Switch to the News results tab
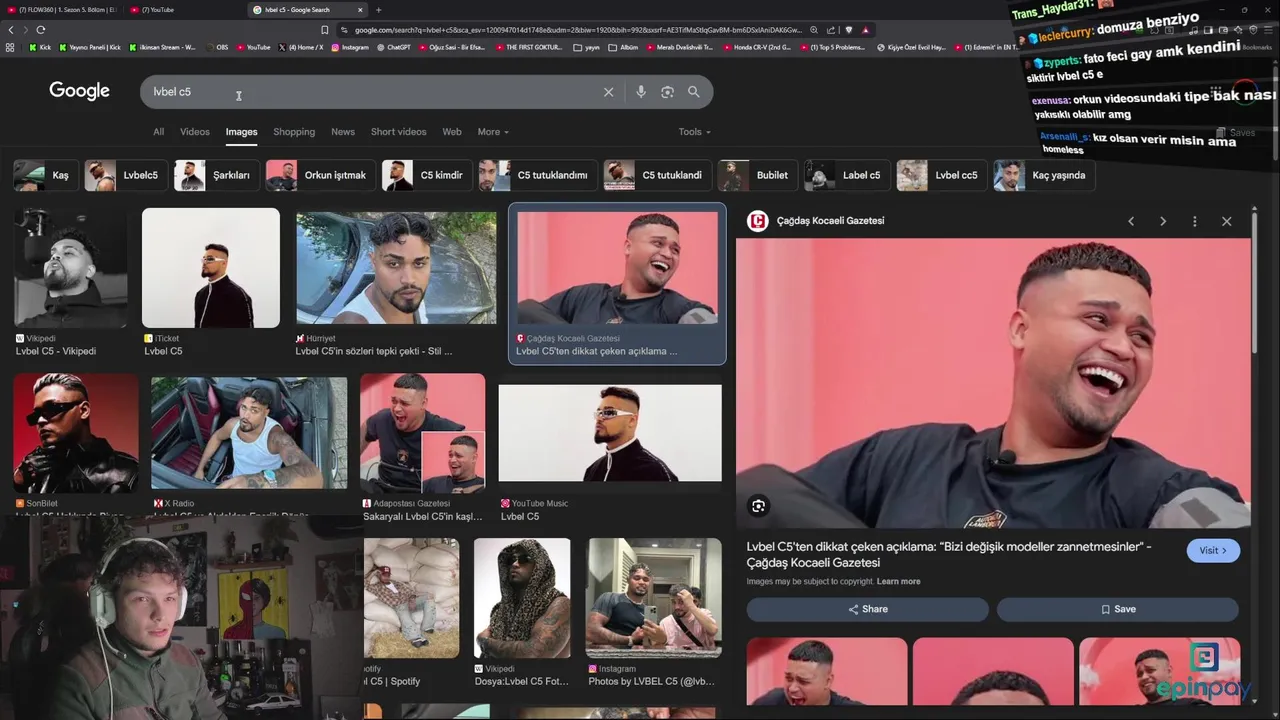 pos(343,132)
